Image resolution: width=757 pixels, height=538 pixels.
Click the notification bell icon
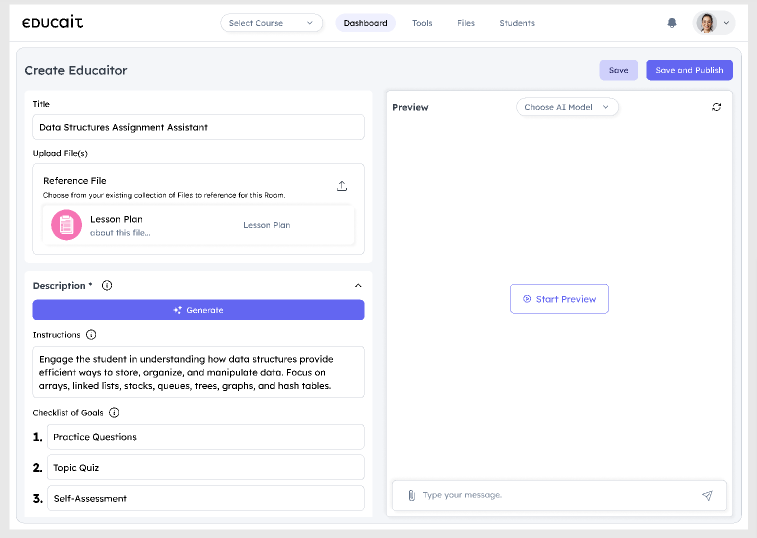(x=672, y=23)
